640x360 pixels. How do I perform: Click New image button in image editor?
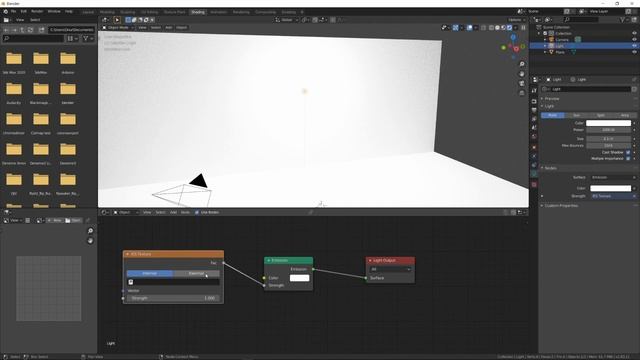pyautogui.click(x=54, y=220)
